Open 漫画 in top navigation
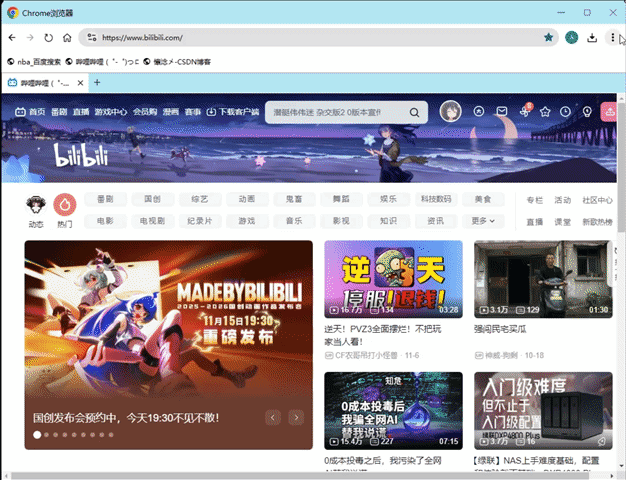This screenshot has width=626, height=480. pos(170,112)
